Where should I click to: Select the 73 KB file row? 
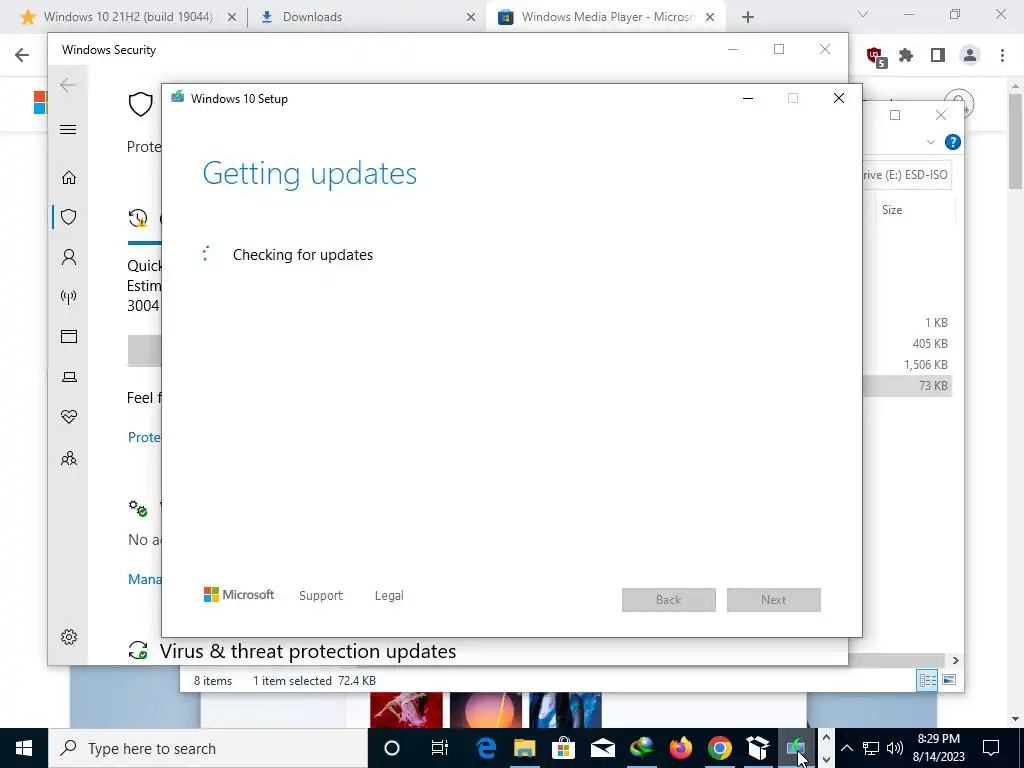coord(908,385)
